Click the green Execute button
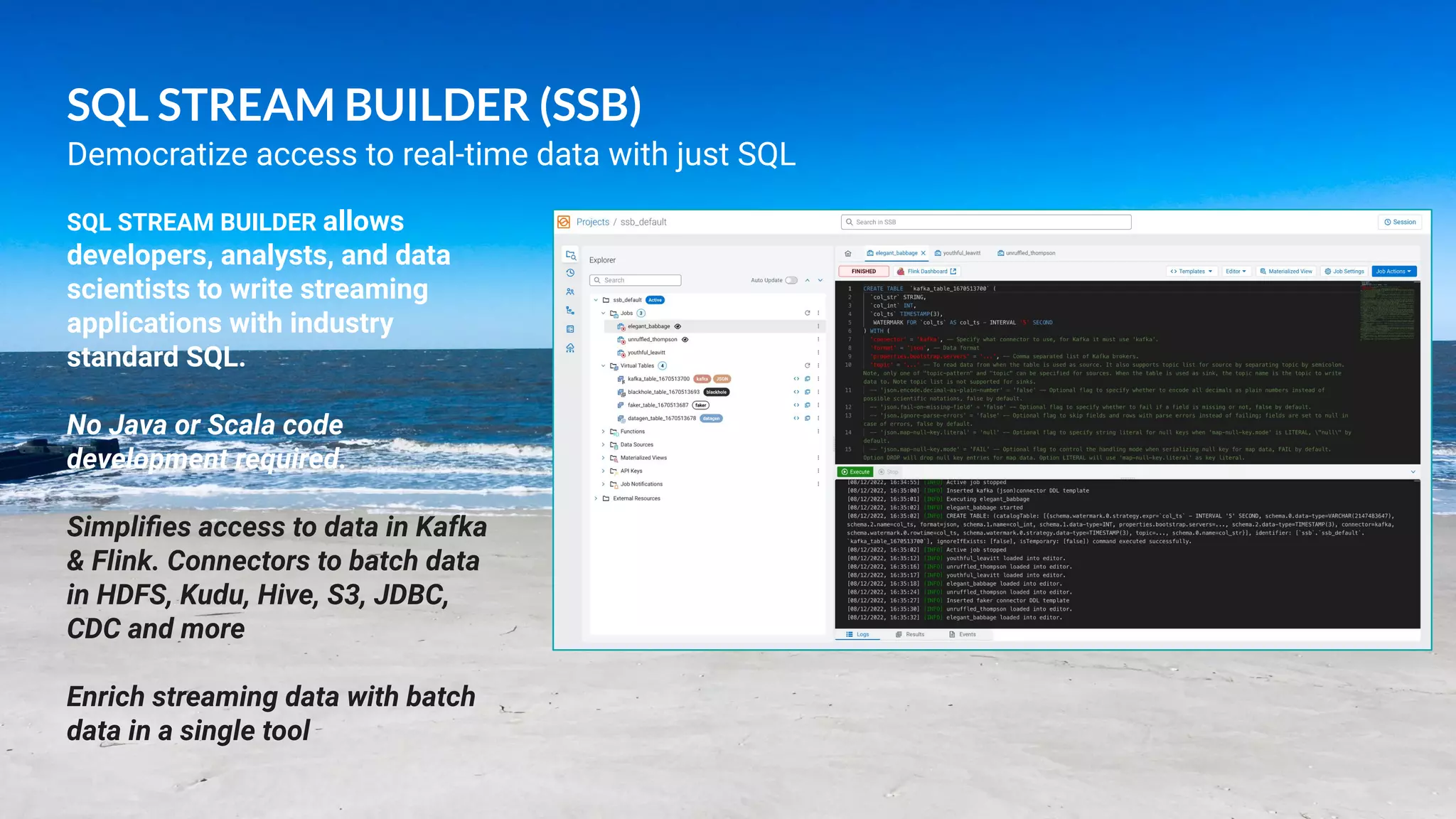Image resolution: width=1456 pixels, height=819 pixels. [855, 472]
